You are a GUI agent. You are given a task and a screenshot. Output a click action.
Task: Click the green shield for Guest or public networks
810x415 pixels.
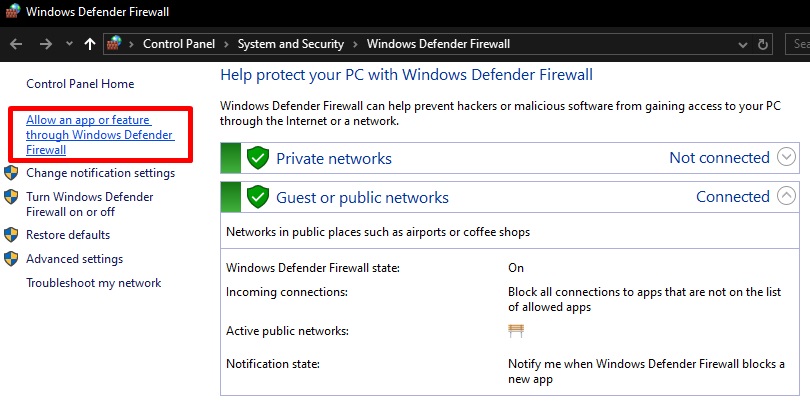258,197
